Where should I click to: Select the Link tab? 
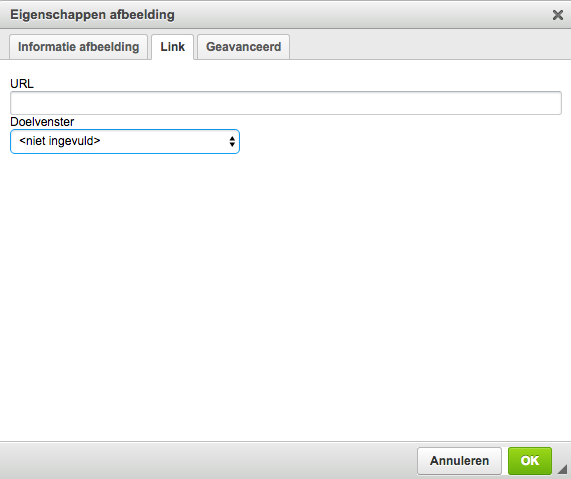tap(173, 47)
